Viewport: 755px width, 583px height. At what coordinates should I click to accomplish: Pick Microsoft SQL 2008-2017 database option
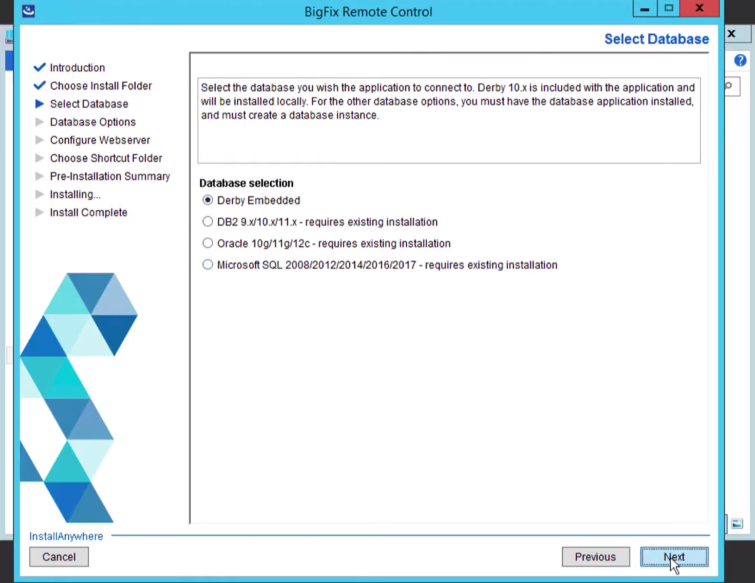208,265
